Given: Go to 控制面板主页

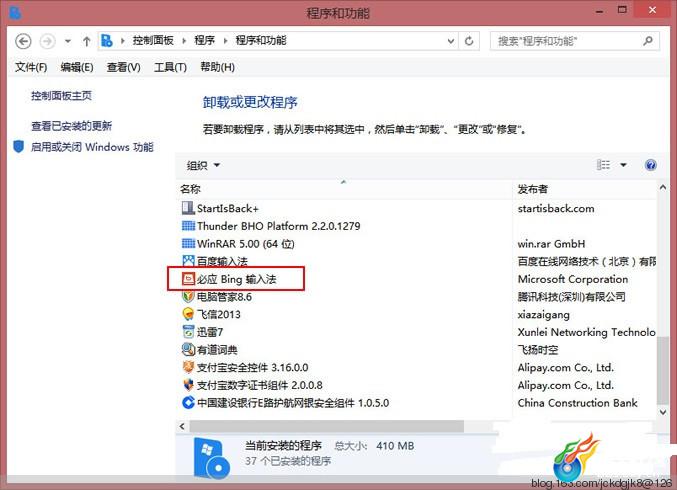Looking at the screenshot, I should tap(61, 96).
